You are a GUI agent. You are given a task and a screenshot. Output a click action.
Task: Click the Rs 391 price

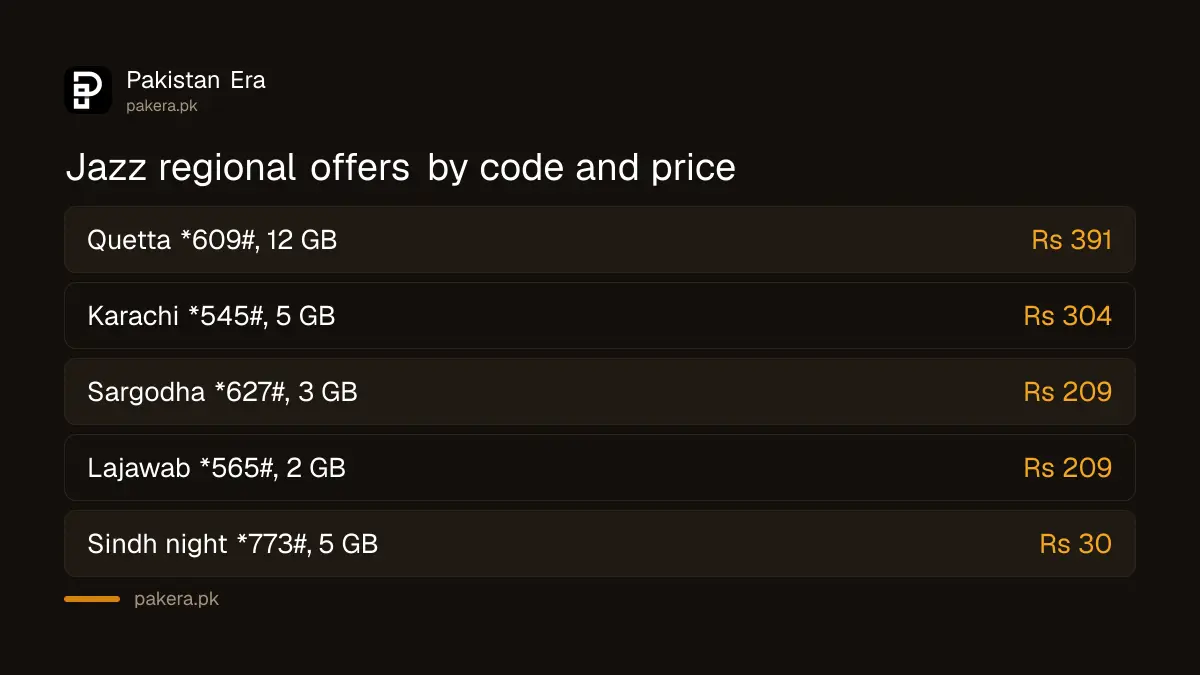pos(1072,240)
